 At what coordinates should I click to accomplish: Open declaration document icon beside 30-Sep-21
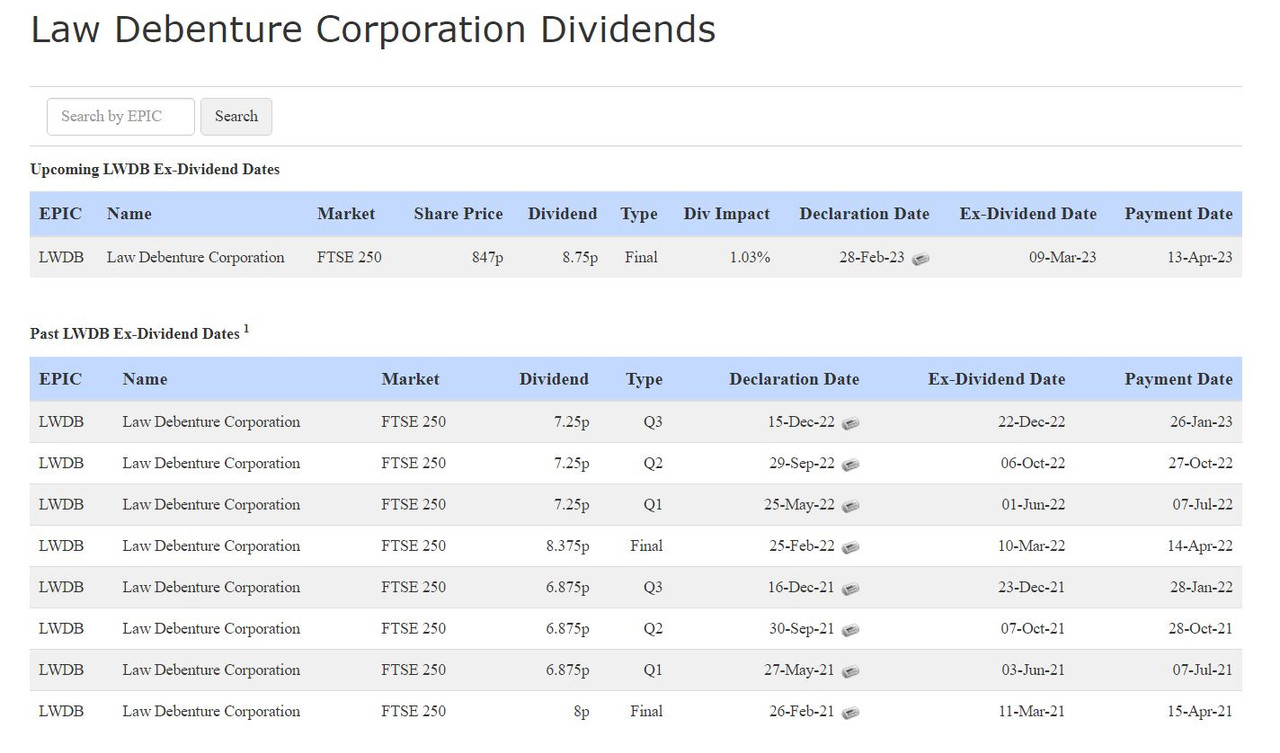click(850, 630)
